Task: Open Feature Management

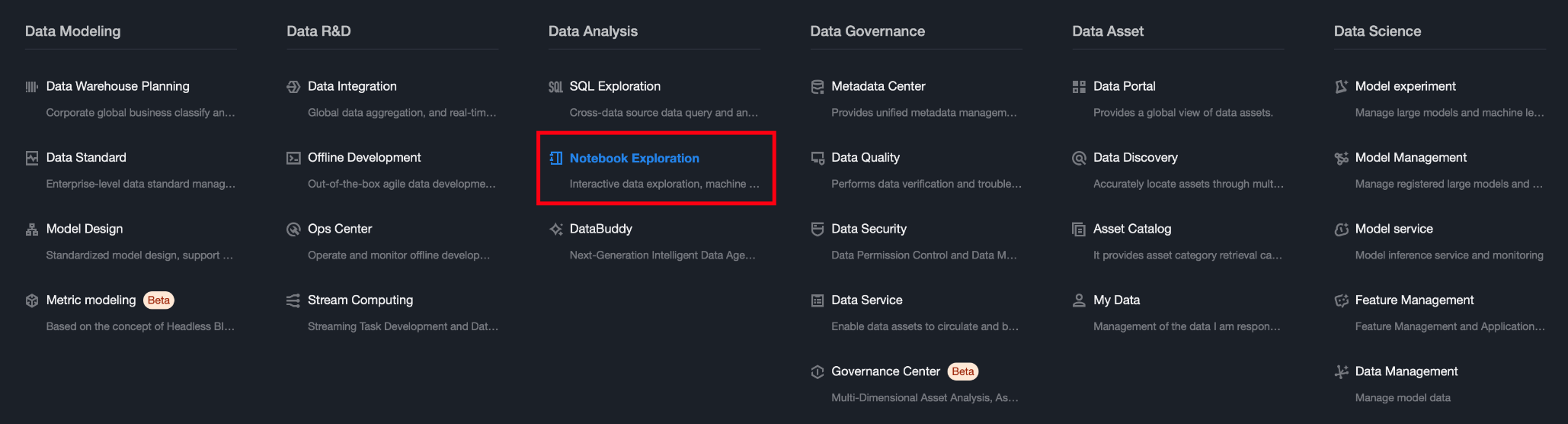Action: (x=1414, y=300)
